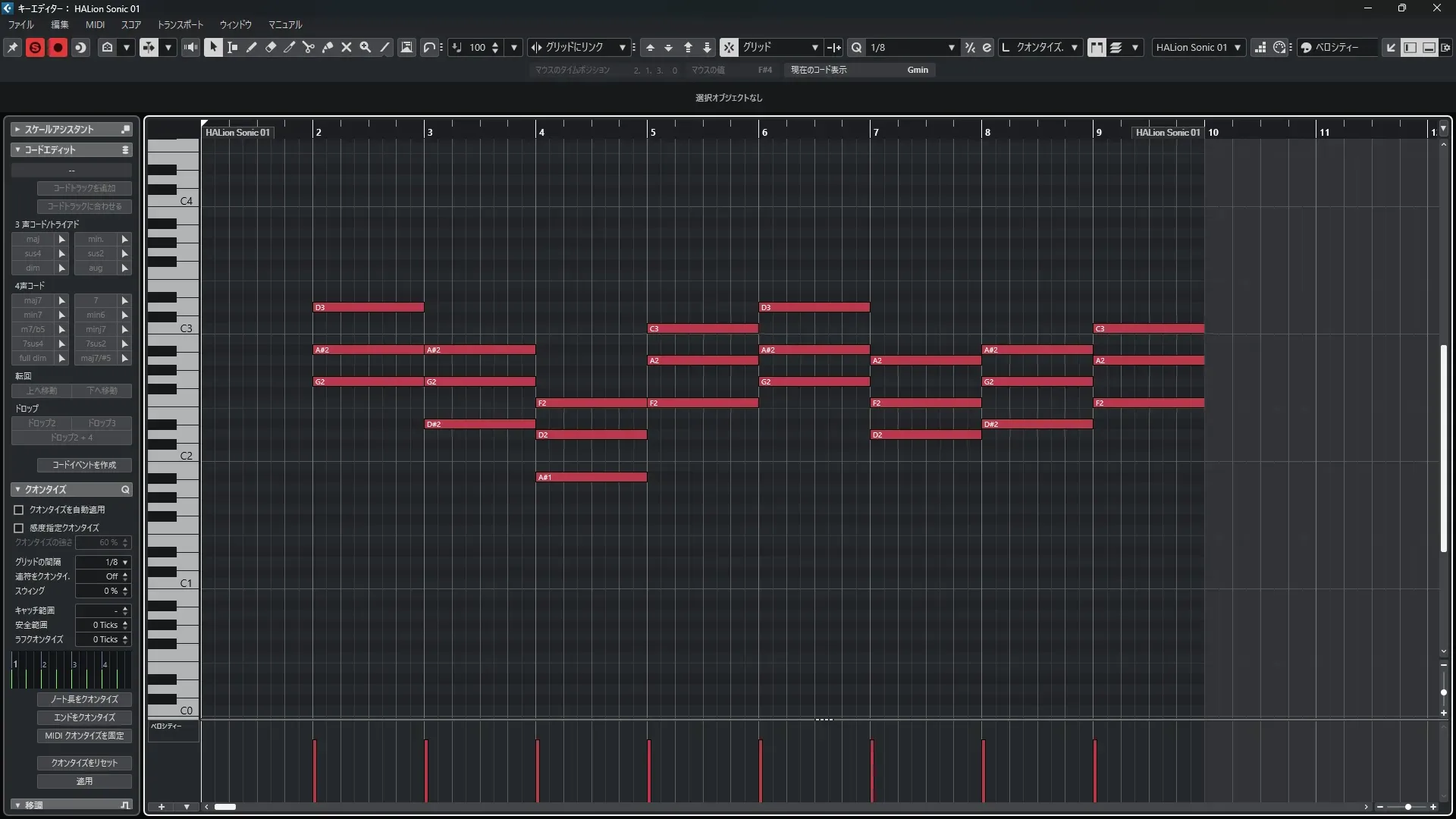1456x819 pixels.
Task: Click the コードイベントを作成 button
Action: tap(84, 465)
